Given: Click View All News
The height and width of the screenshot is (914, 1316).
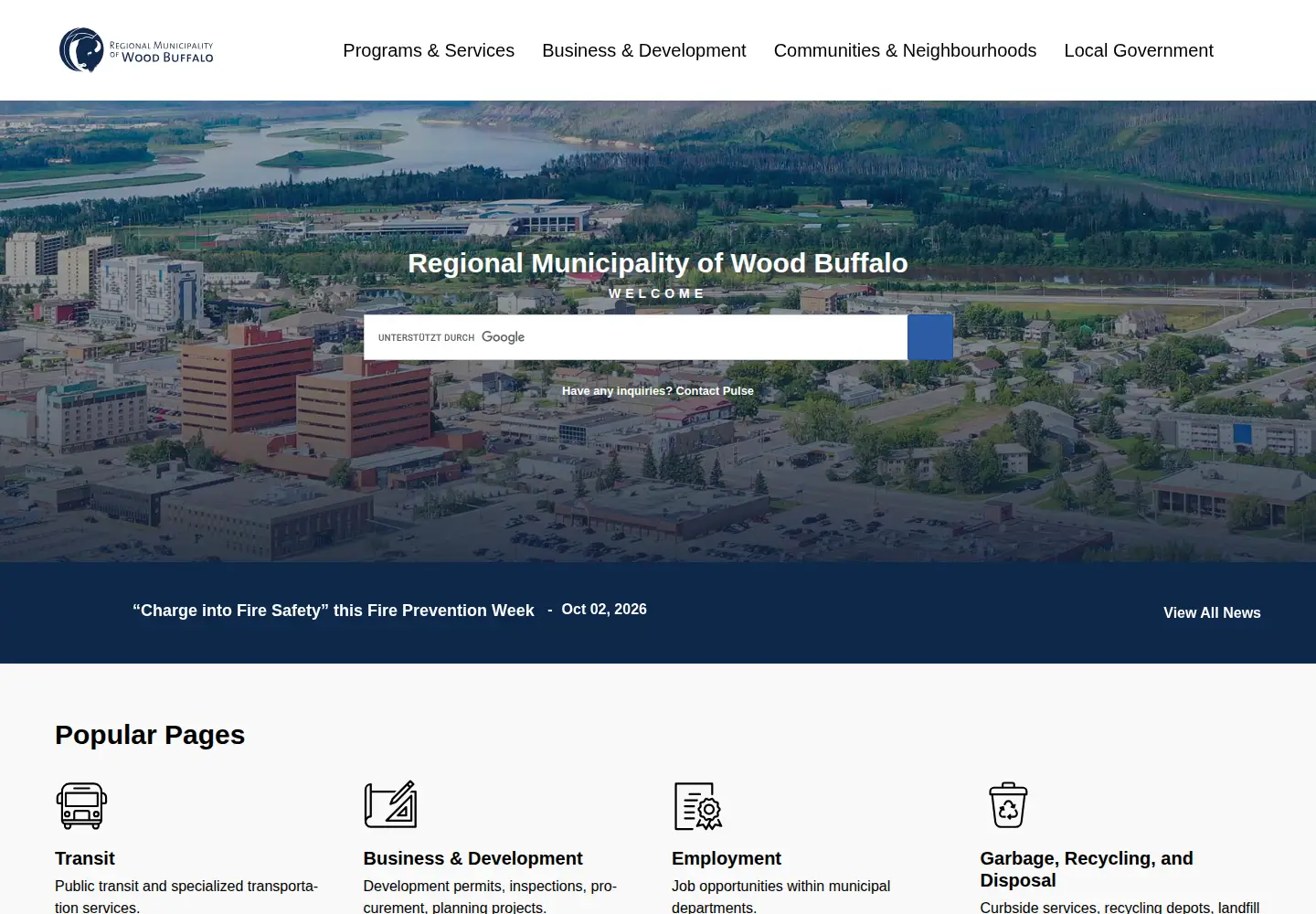Looking at the screenshot, I should (1212, 612).
